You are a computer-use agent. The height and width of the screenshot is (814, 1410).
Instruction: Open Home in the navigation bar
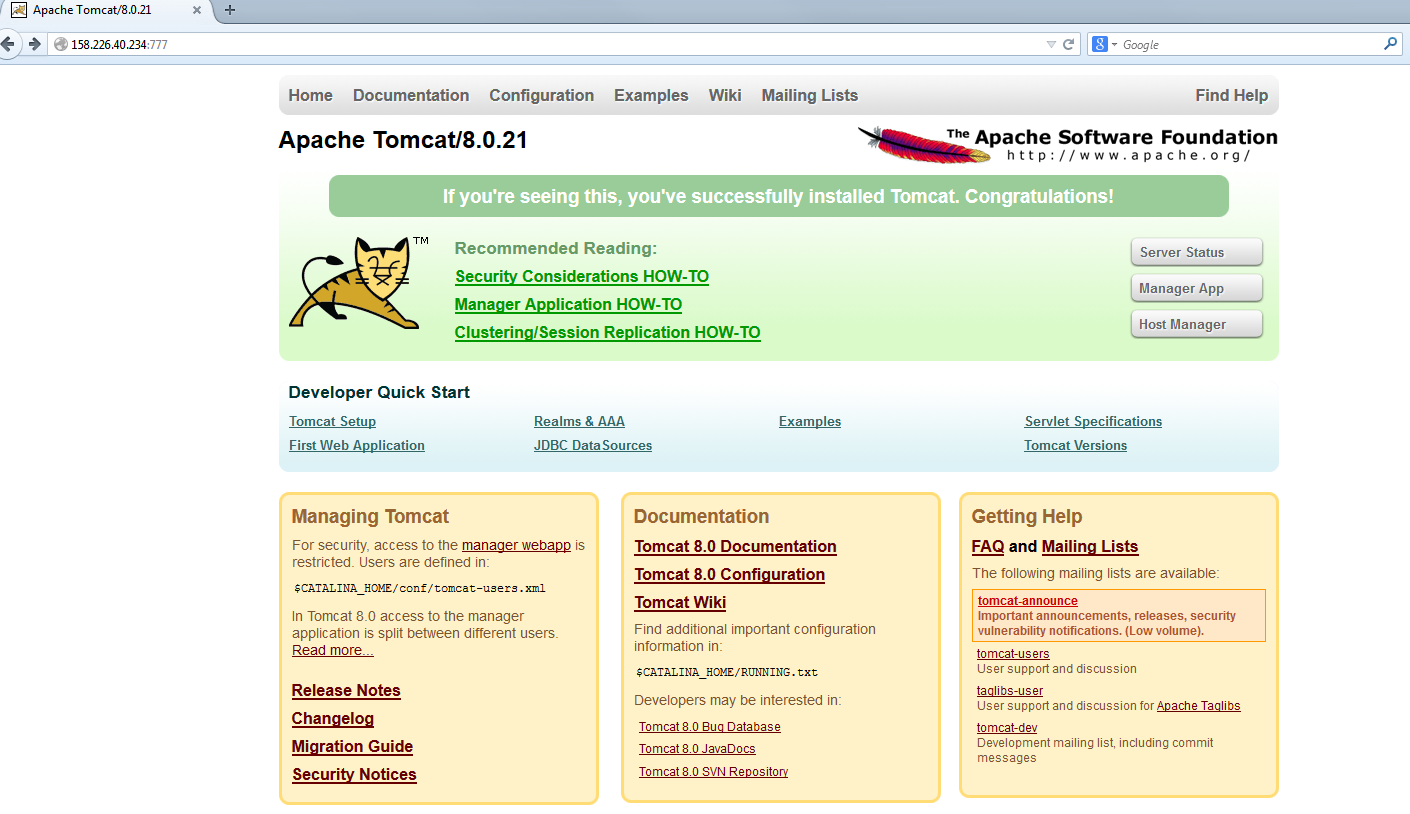click(310, 96)
